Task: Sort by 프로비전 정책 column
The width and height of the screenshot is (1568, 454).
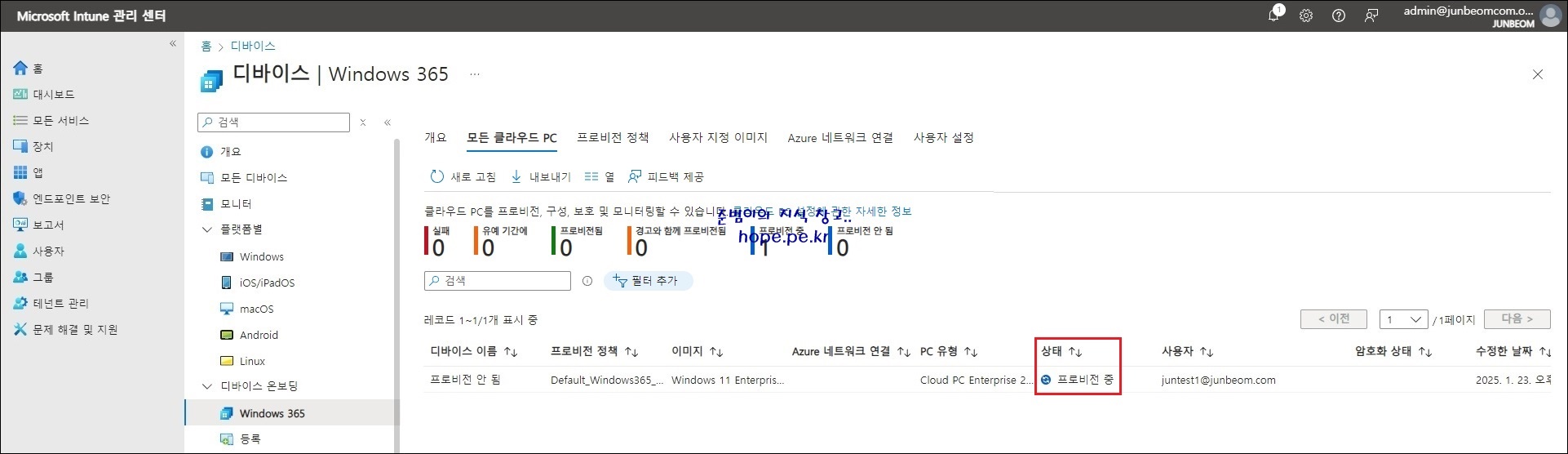Action: [595, 352]
